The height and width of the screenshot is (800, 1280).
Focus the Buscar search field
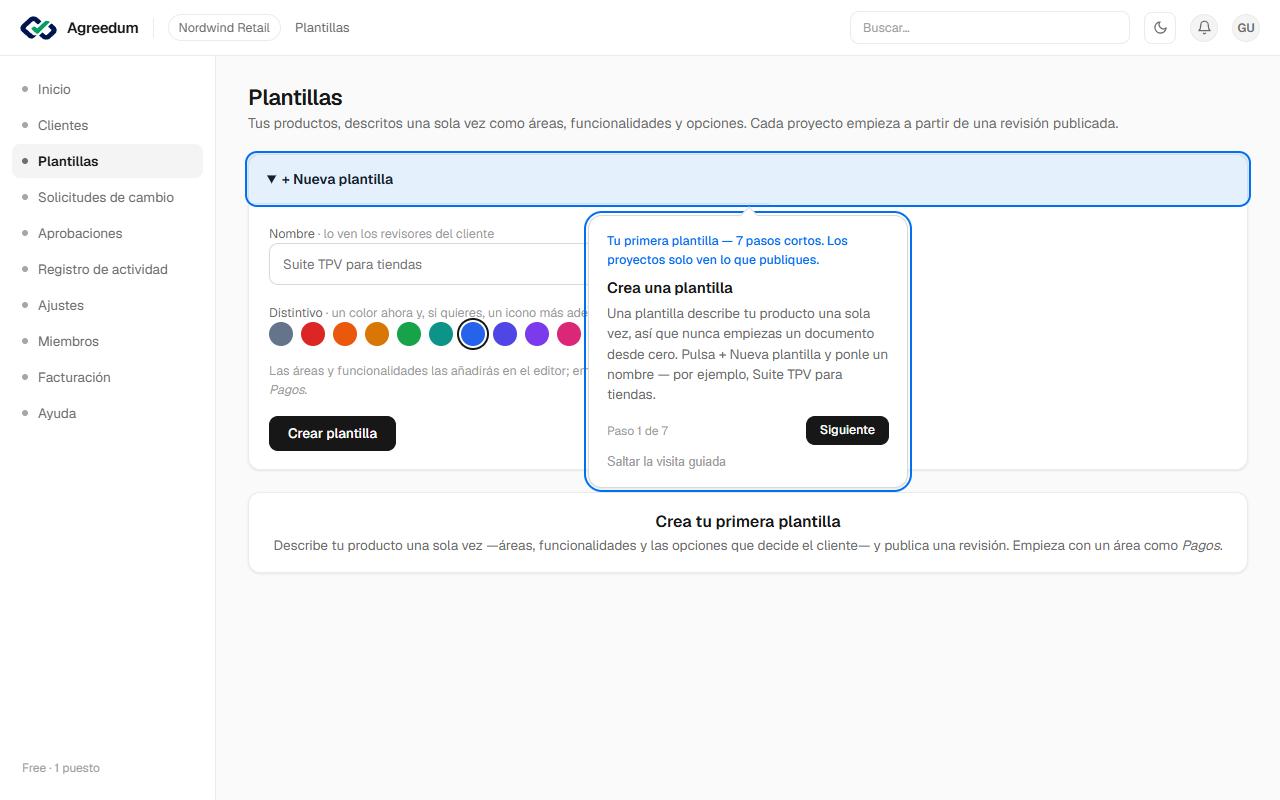pyautogui.click(x=989, y=28)
